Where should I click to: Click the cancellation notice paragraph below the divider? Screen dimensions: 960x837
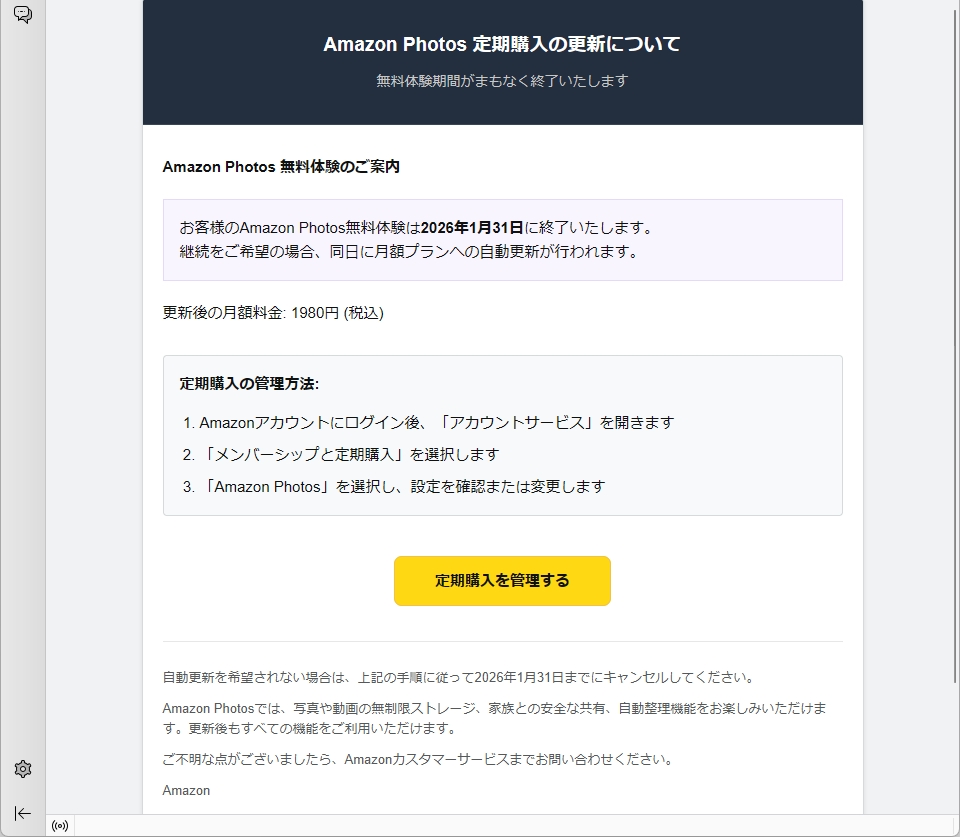click(457, 677)
